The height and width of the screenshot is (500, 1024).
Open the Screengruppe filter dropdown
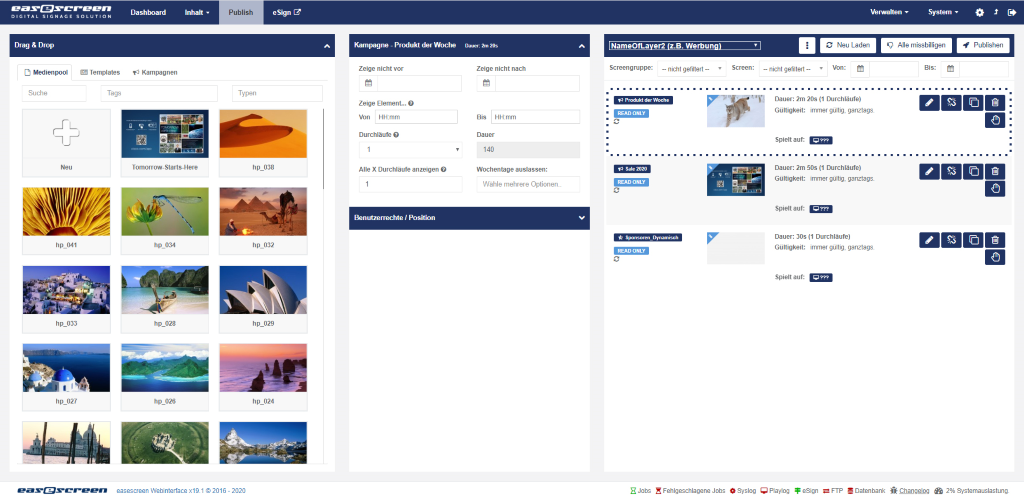coord(691,68)
